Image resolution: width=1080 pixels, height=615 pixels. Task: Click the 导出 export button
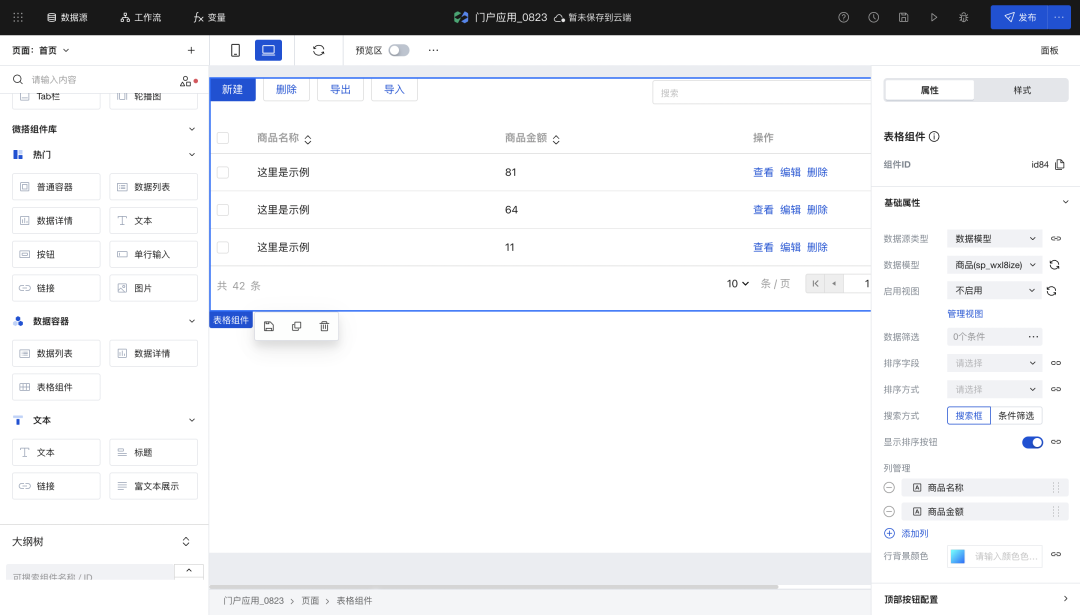[340, 90]
